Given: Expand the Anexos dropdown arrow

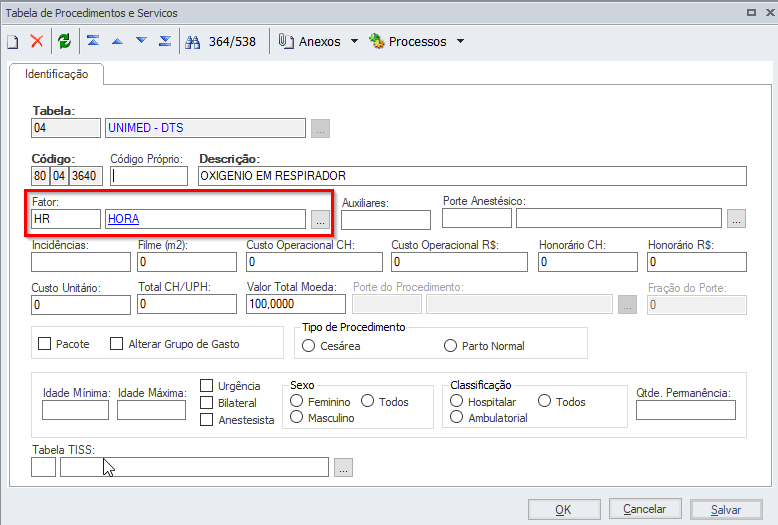Looking at the screenshot, I should (354, 41).
